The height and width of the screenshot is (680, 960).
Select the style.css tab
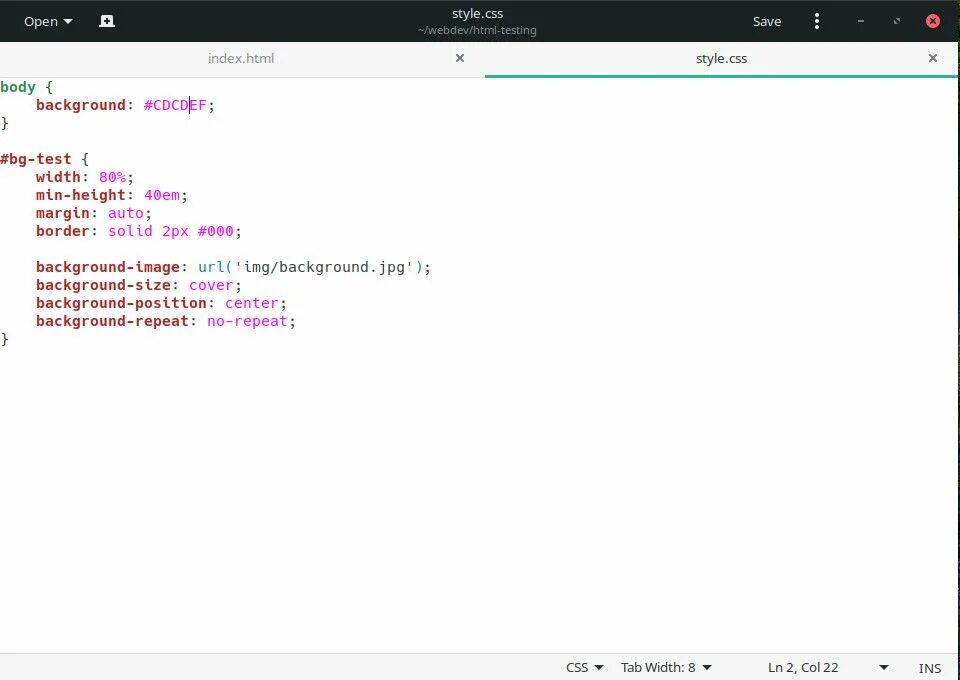(721, 59)
